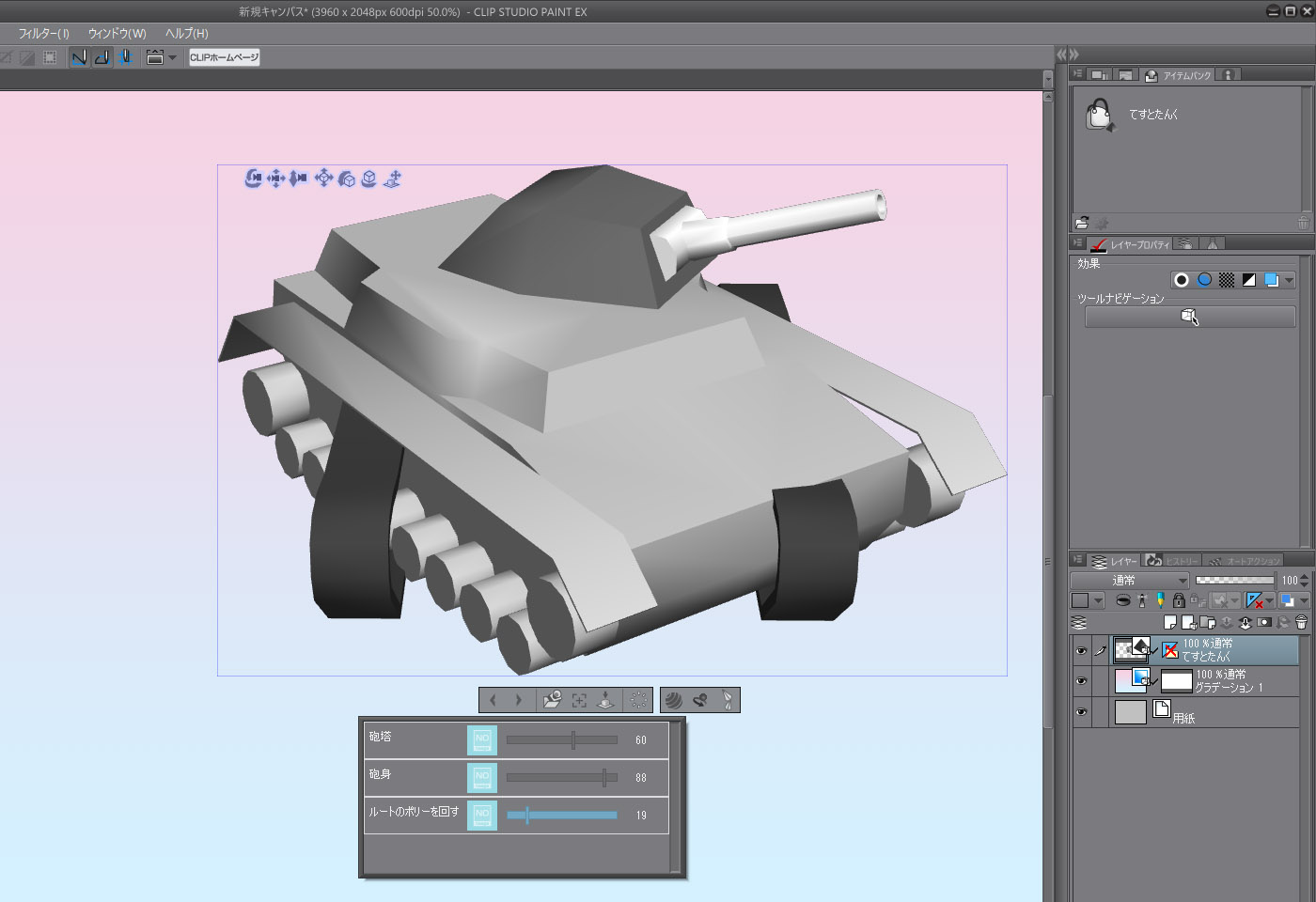Open the ruler visibility dropdown arrow
Screen dimensions: 1316x902
click(x=1269, y=600)
